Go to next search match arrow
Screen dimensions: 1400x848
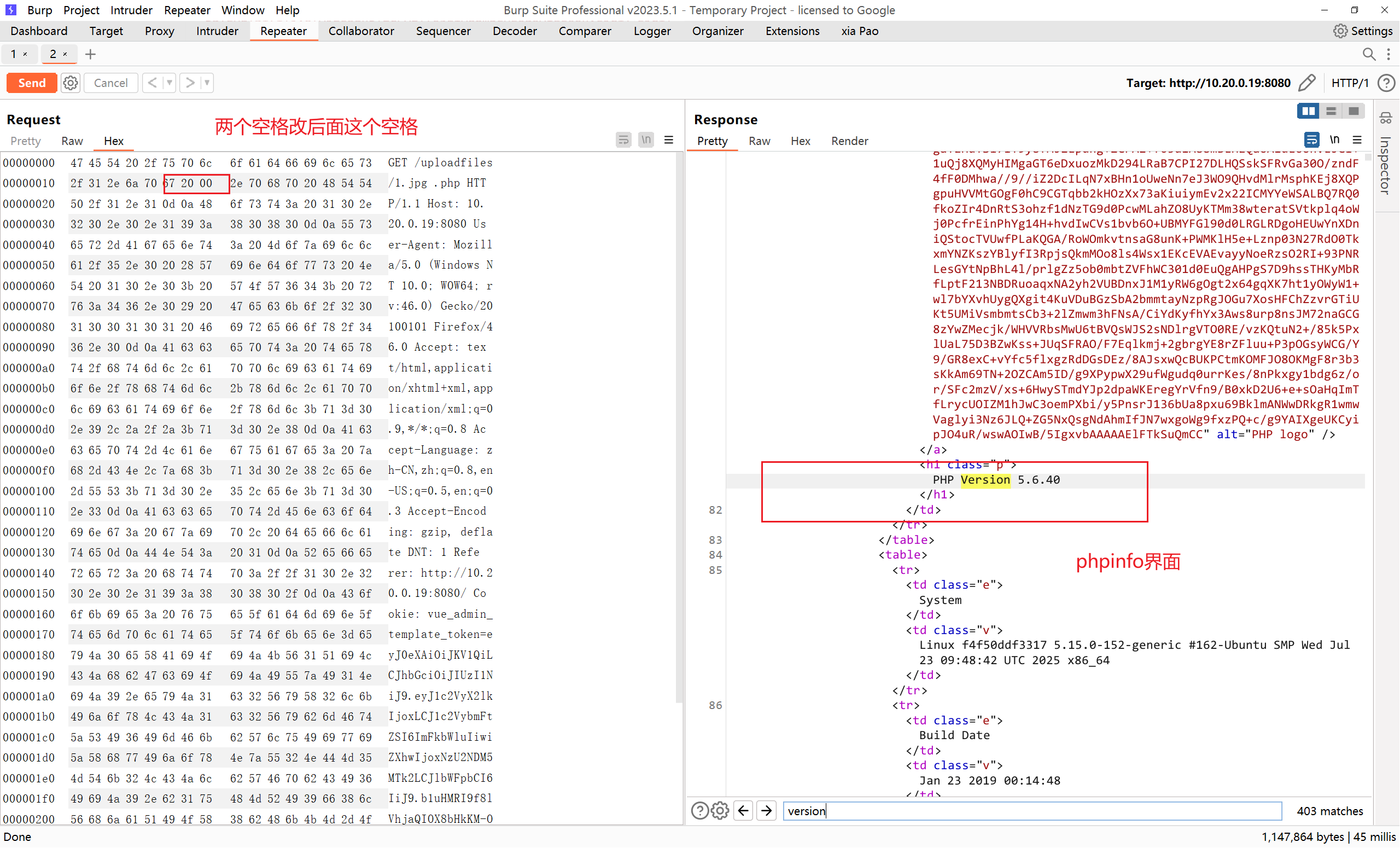pos(767,811)
